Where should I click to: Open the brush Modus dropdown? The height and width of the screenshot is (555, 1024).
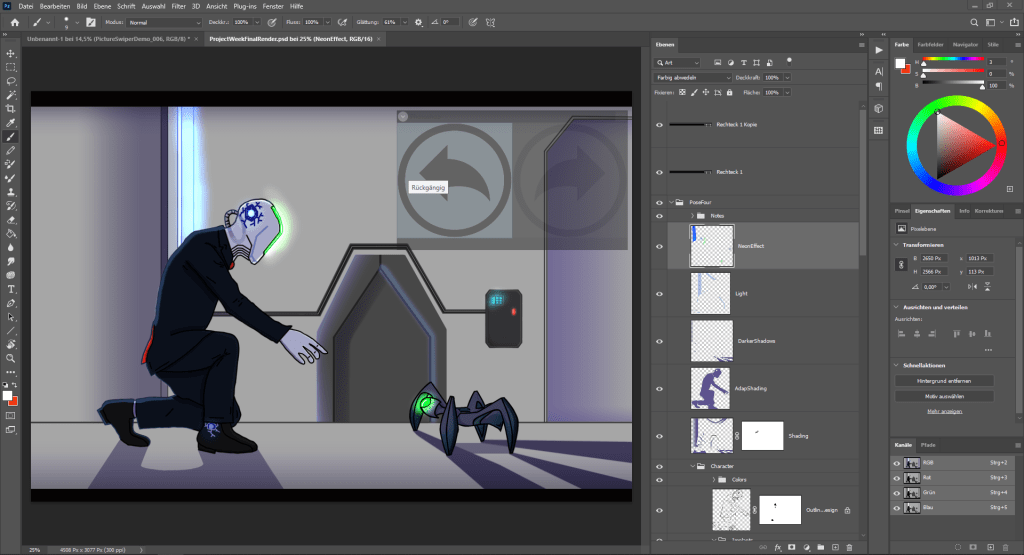point(163,21)
